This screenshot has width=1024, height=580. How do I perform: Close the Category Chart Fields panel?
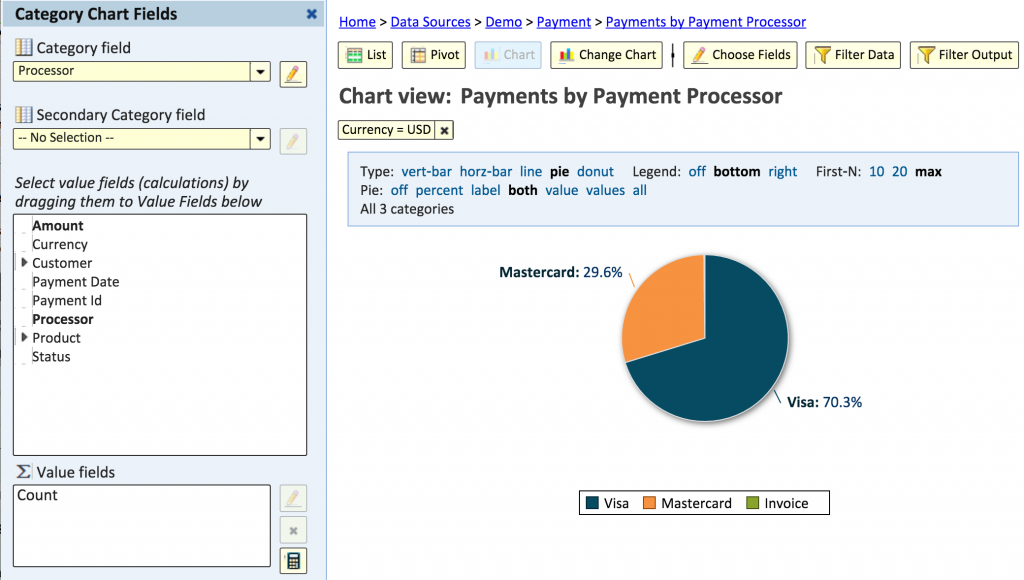pyautogui.click(x=312, y=14)
